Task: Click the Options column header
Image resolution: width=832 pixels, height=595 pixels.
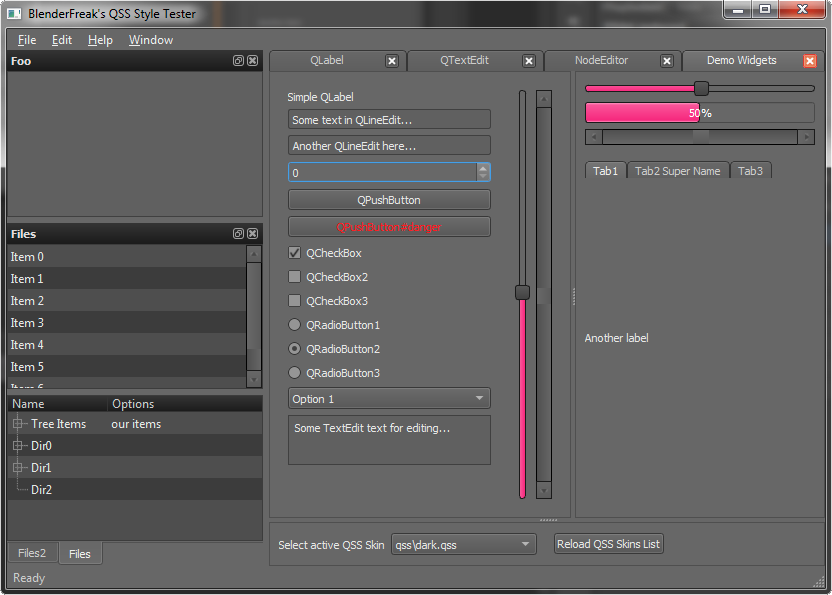Action: pyautogui.click(x=185, y=404)
